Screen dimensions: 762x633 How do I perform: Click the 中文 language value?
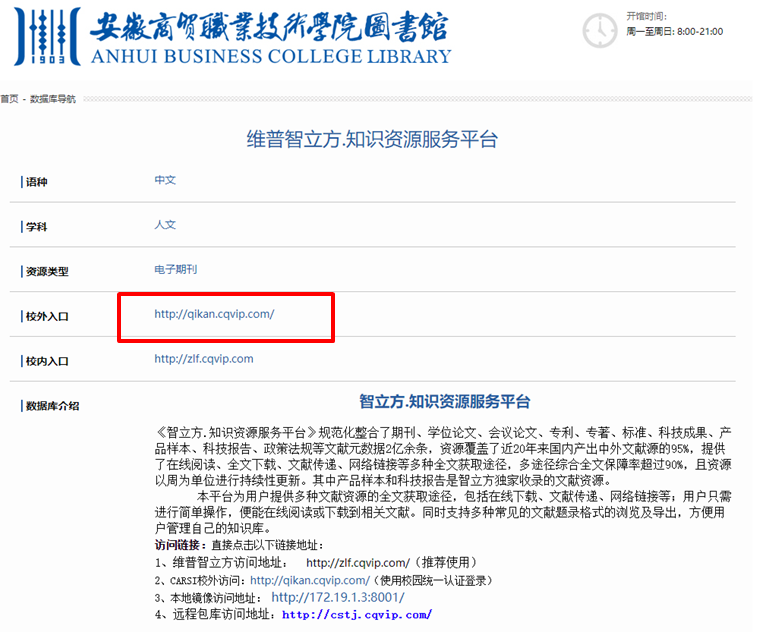[165, 180]
